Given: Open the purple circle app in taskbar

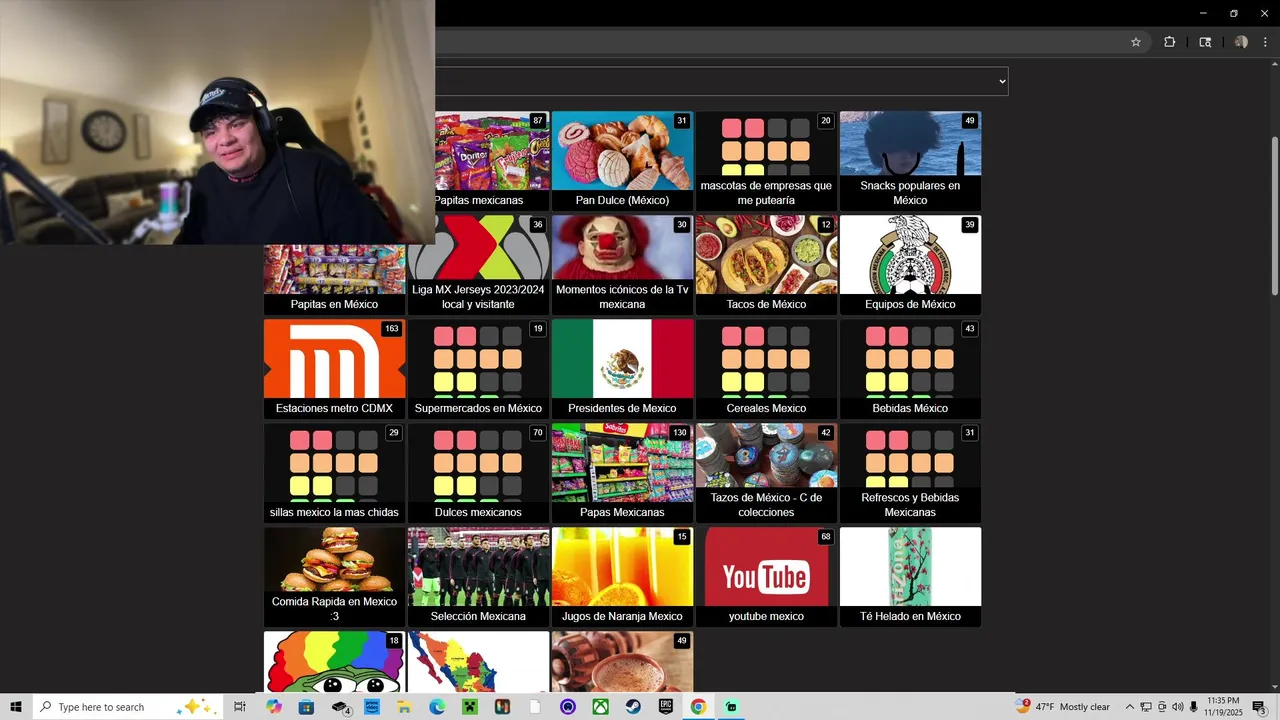Looking at the screenshot, I should tap(568, 707).
